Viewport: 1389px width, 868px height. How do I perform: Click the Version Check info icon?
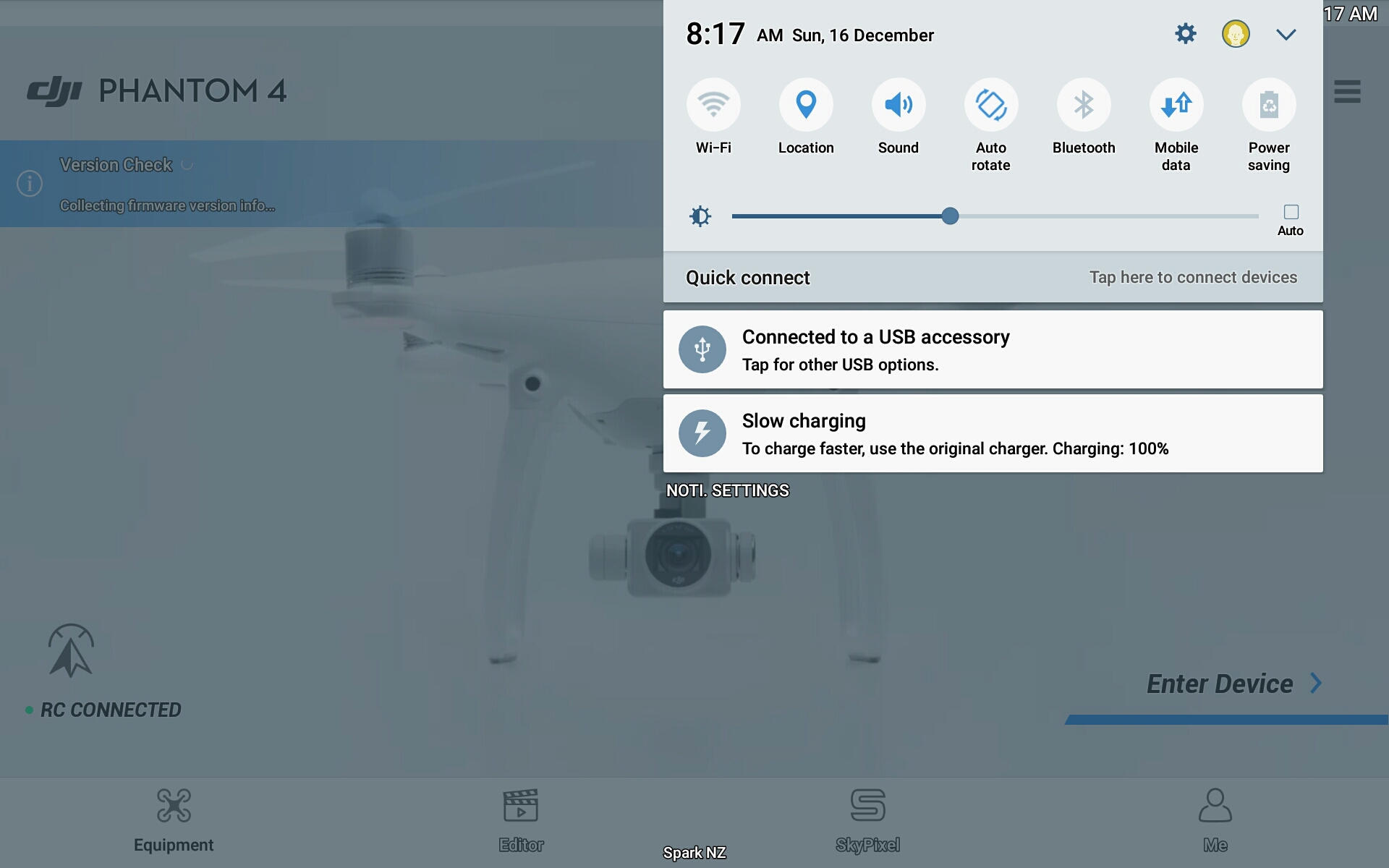(30, 184)
